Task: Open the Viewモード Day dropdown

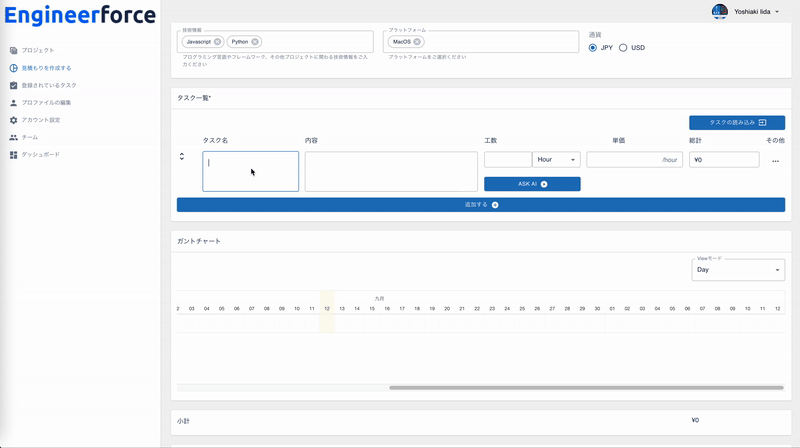Action: (x=738, y=270)
